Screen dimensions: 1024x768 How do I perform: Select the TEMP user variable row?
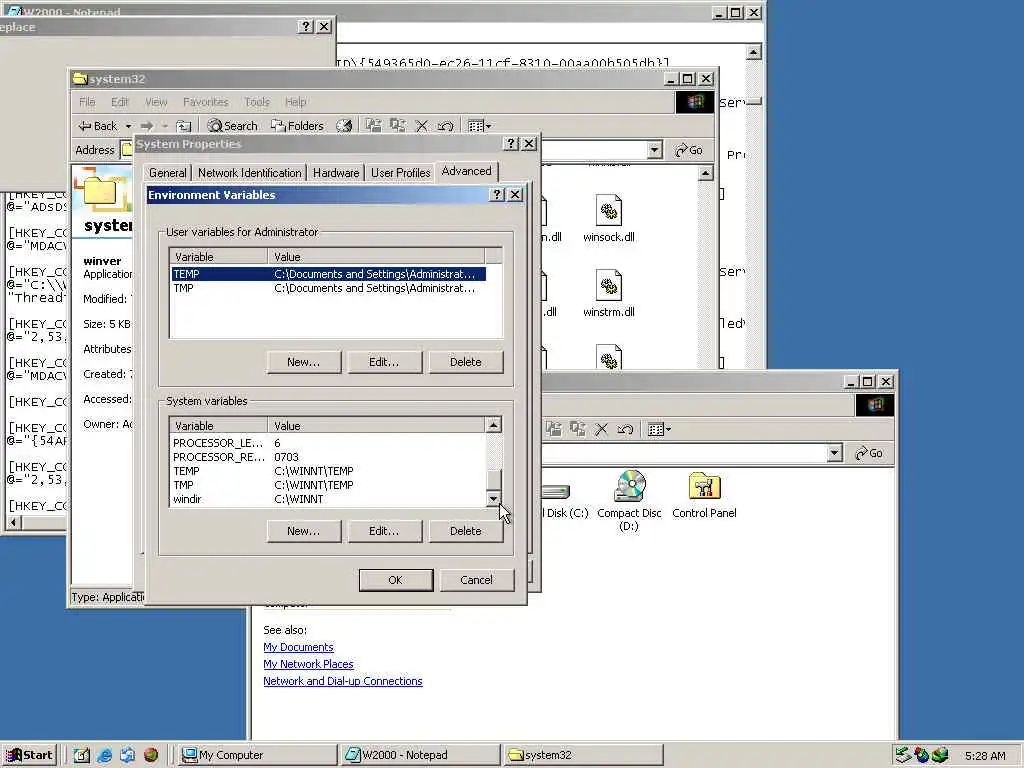click(328, 274)
